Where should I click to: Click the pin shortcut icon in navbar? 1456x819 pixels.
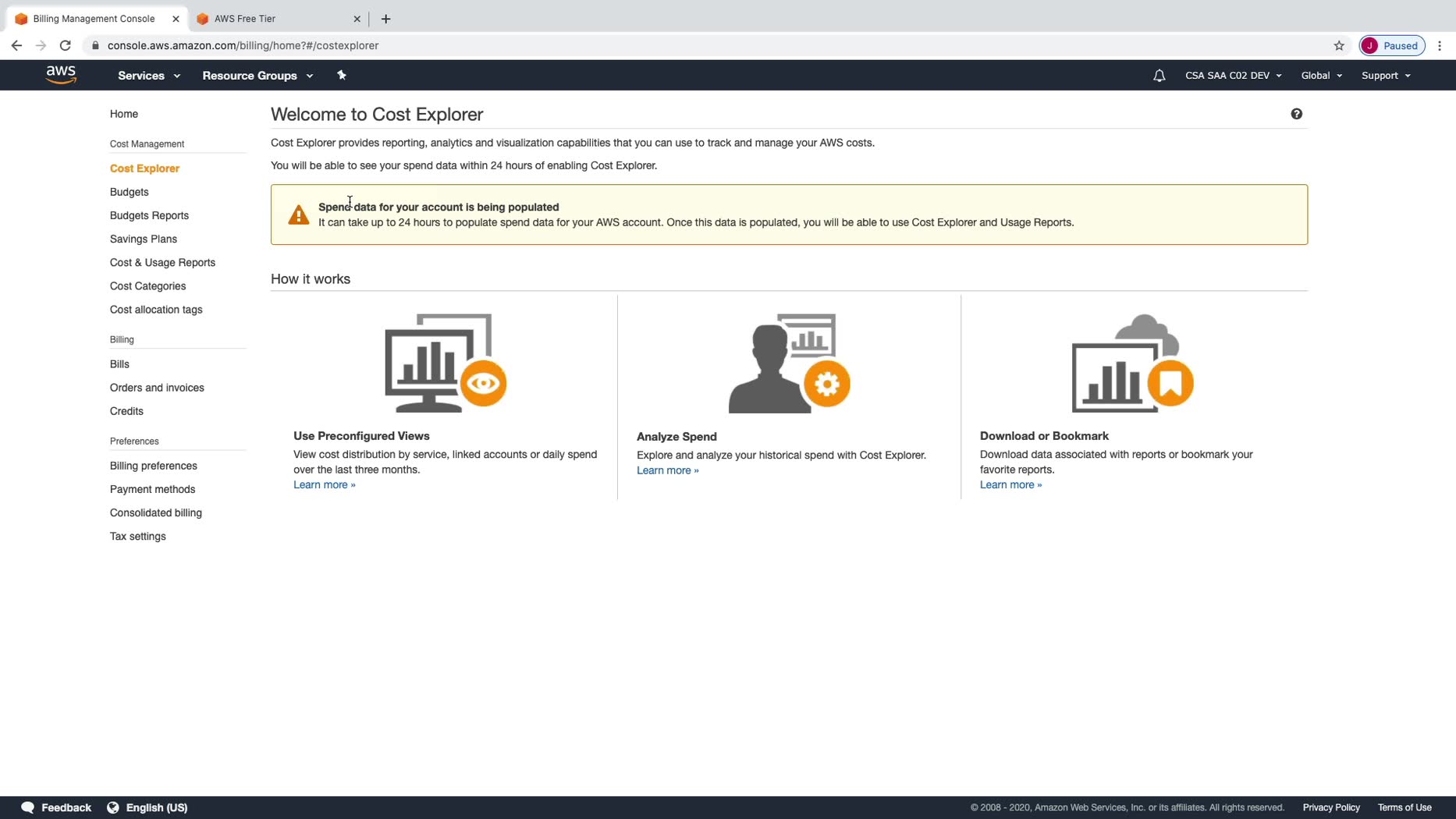tap(341, 75)
